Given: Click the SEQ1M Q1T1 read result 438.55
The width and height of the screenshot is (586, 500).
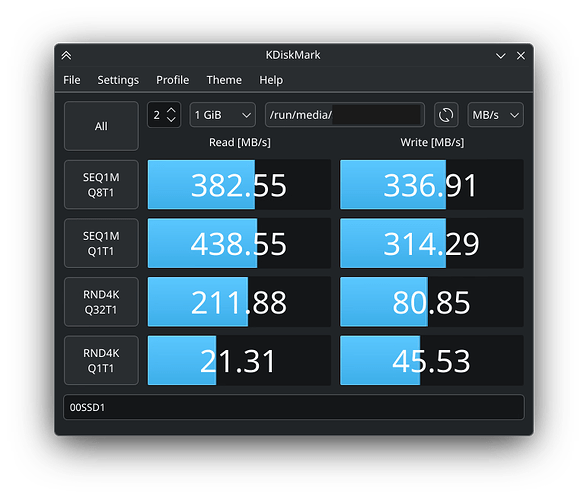Looking at the screenshot, I should [x=239, y=243].
